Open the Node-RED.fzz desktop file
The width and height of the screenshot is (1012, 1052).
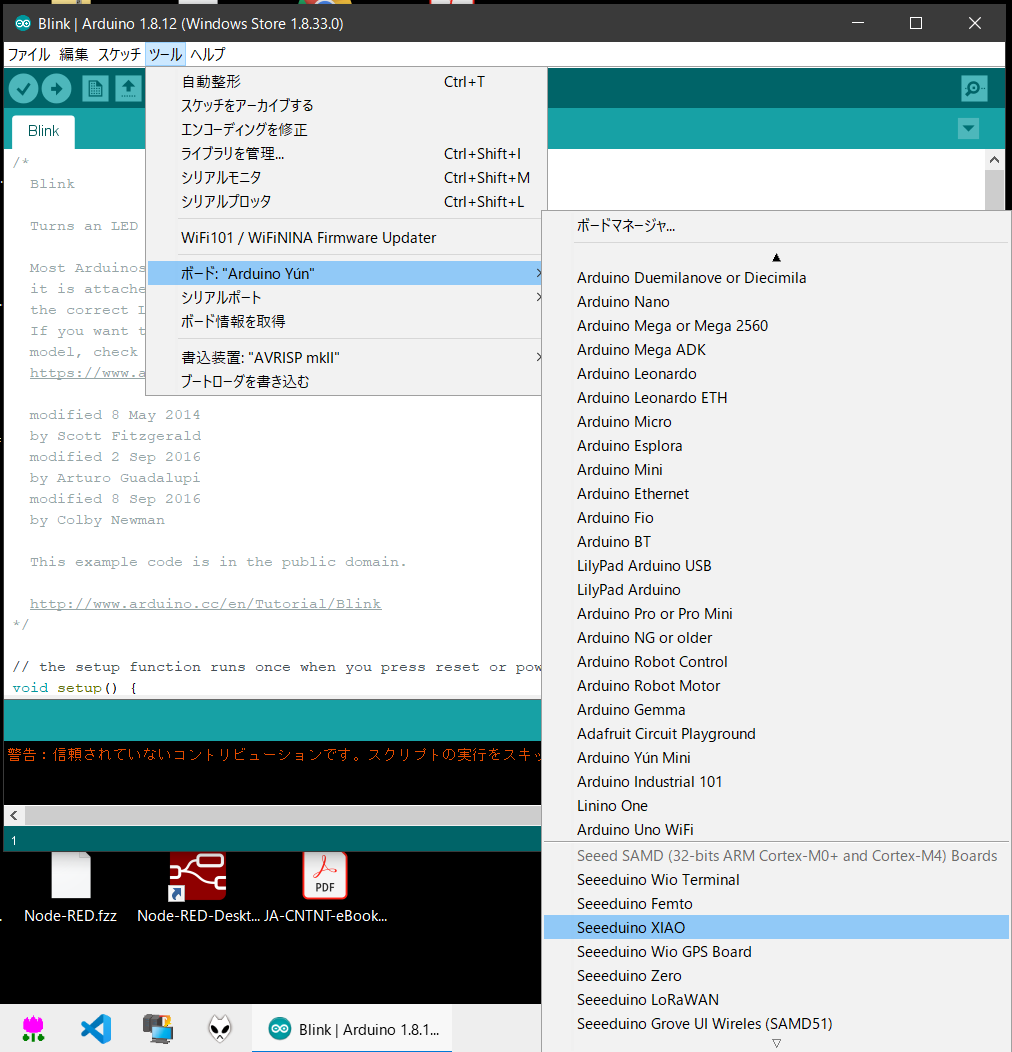70,888
